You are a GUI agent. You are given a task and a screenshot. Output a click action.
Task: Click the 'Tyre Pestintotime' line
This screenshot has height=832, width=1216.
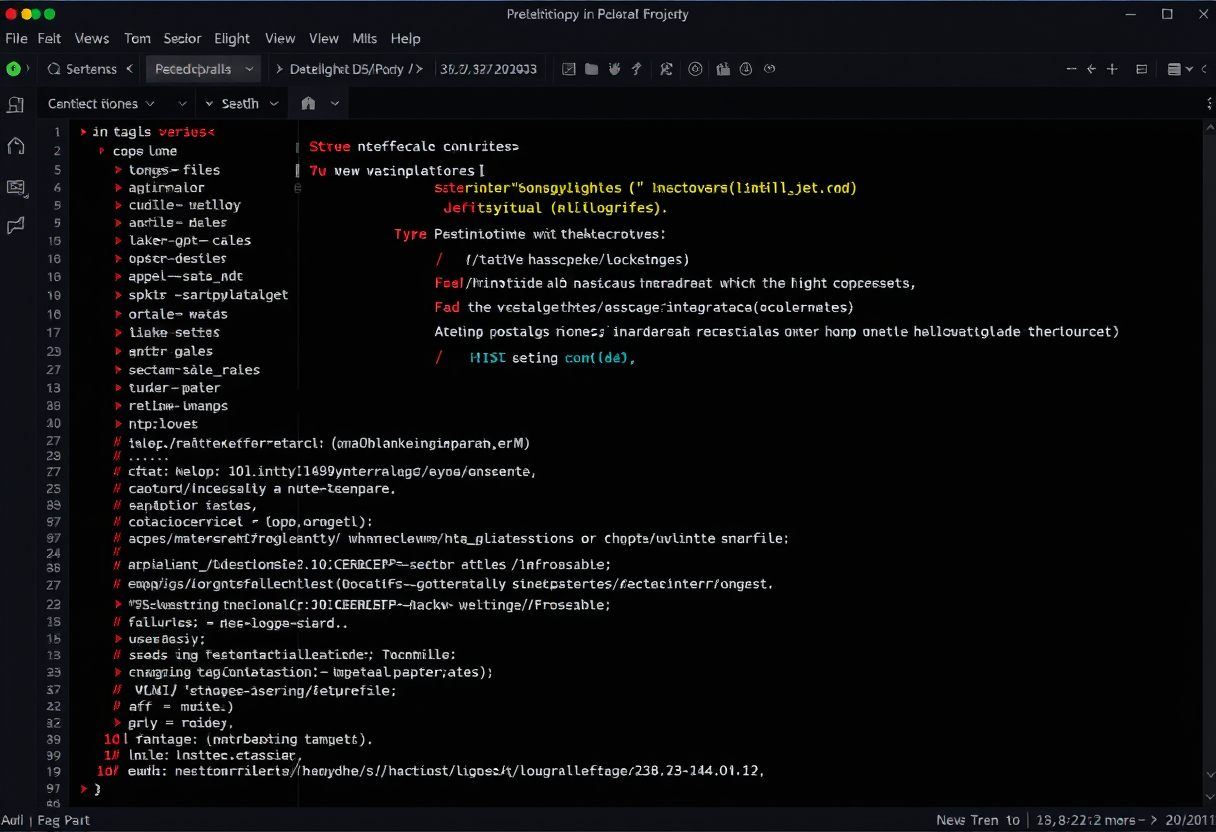pyautogui.click(x=529, y=234)
